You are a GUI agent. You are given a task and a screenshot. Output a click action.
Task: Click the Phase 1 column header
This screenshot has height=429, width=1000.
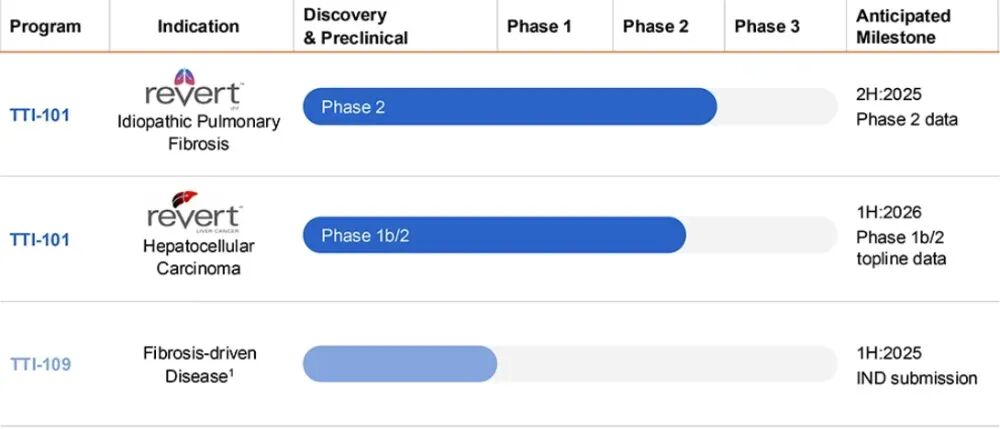[x=539, y=27]
